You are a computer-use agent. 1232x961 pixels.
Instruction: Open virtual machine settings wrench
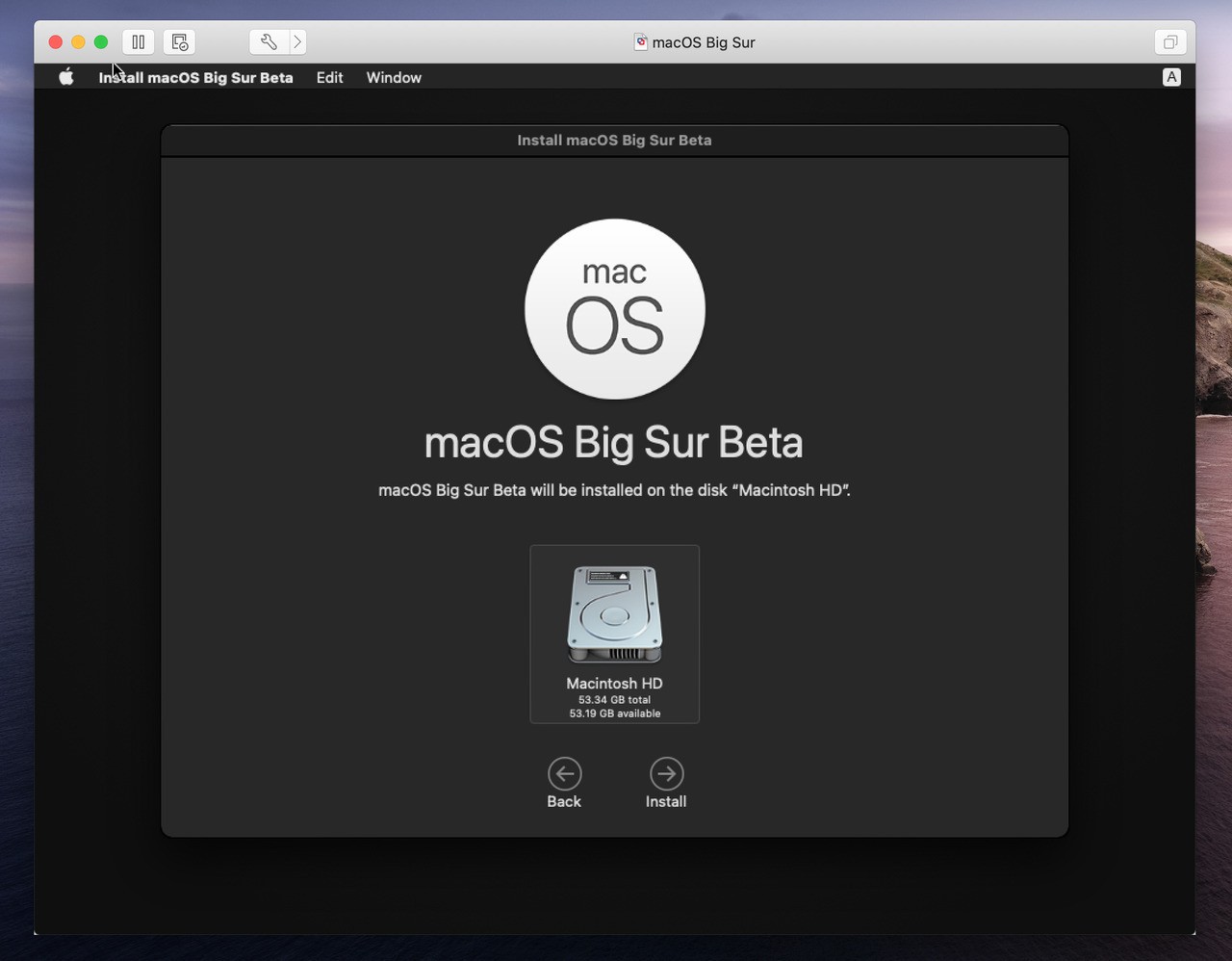269,42
